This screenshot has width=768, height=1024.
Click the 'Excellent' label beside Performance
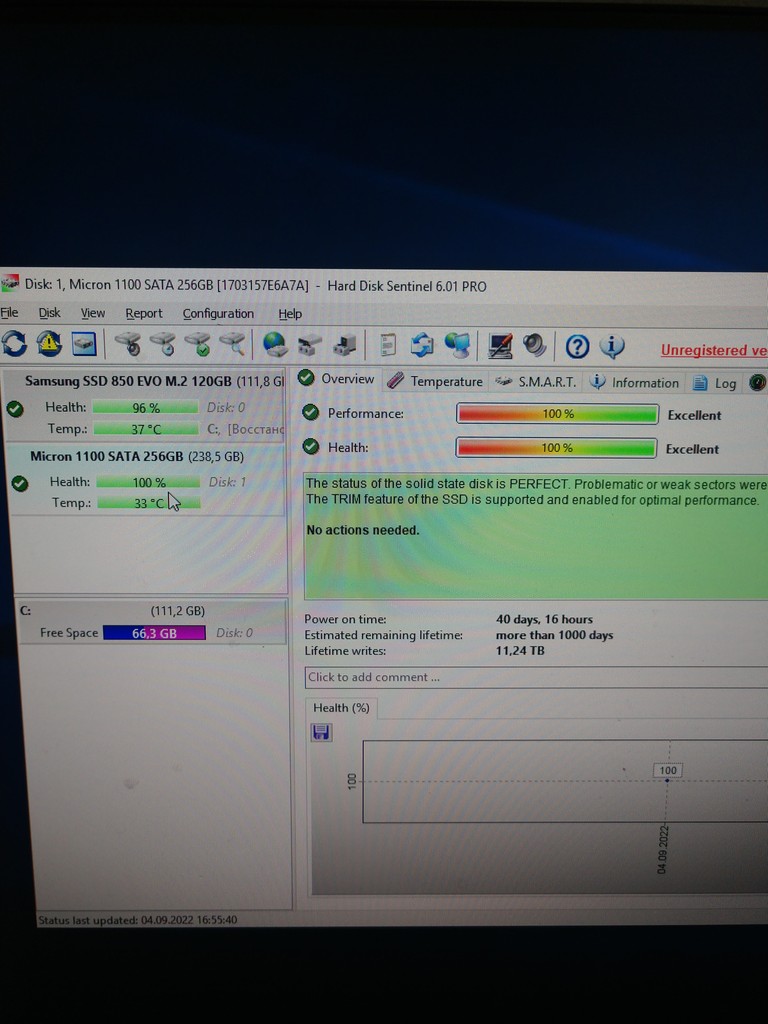tap(694, 415)
